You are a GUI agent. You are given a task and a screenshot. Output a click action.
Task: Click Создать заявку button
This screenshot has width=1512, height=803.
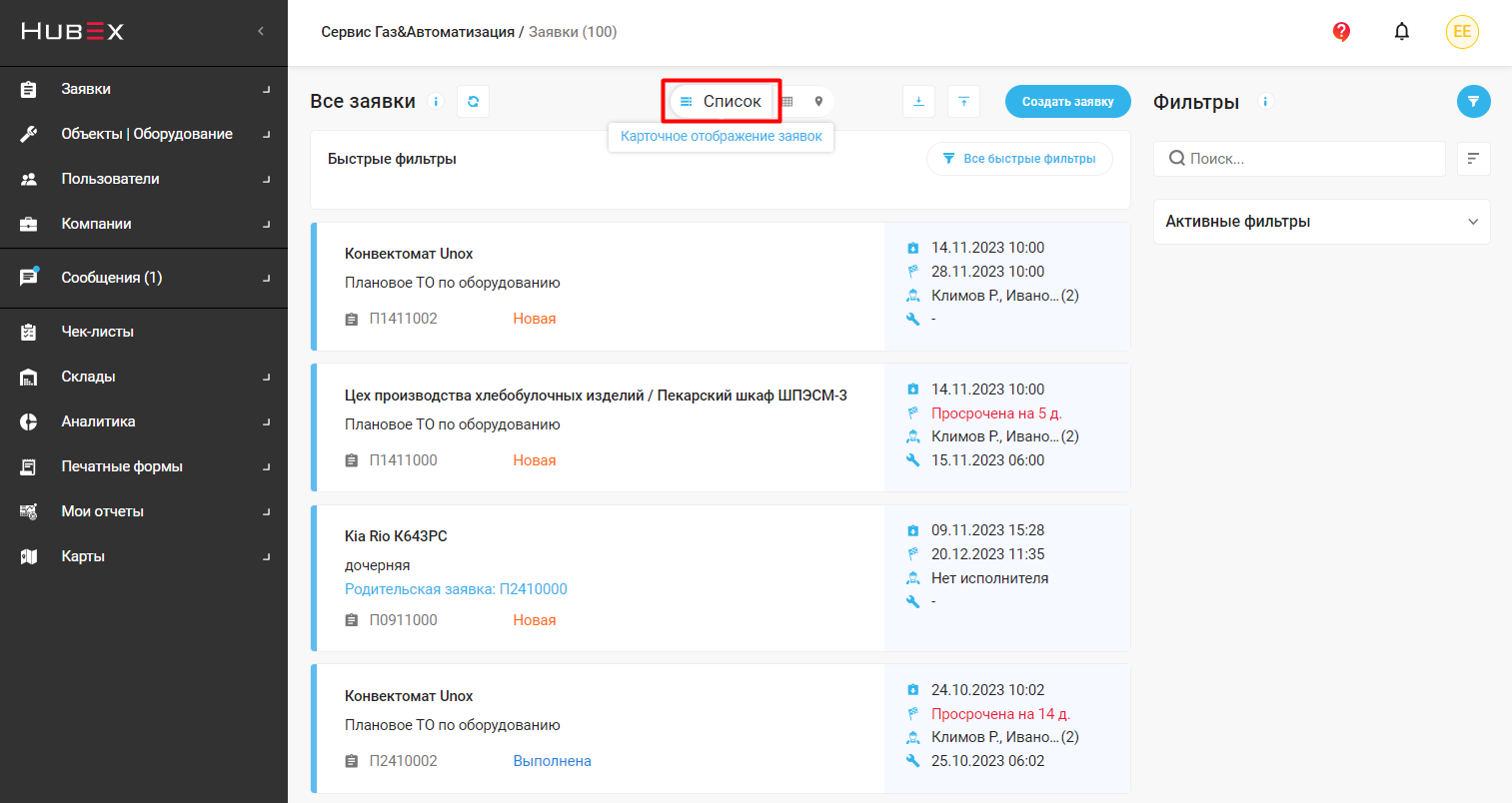[1067, 101]
